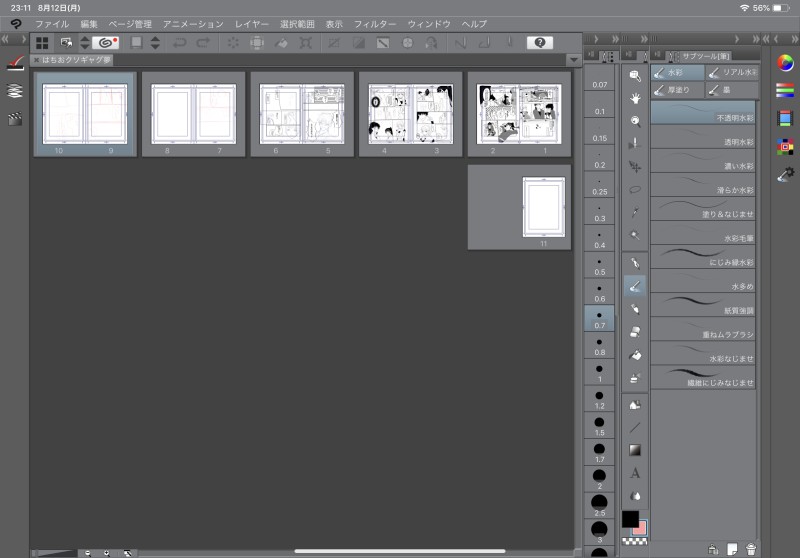Select the straight line figure tool
This screenshot has width=800, height=558.
[x=635, y=427]
